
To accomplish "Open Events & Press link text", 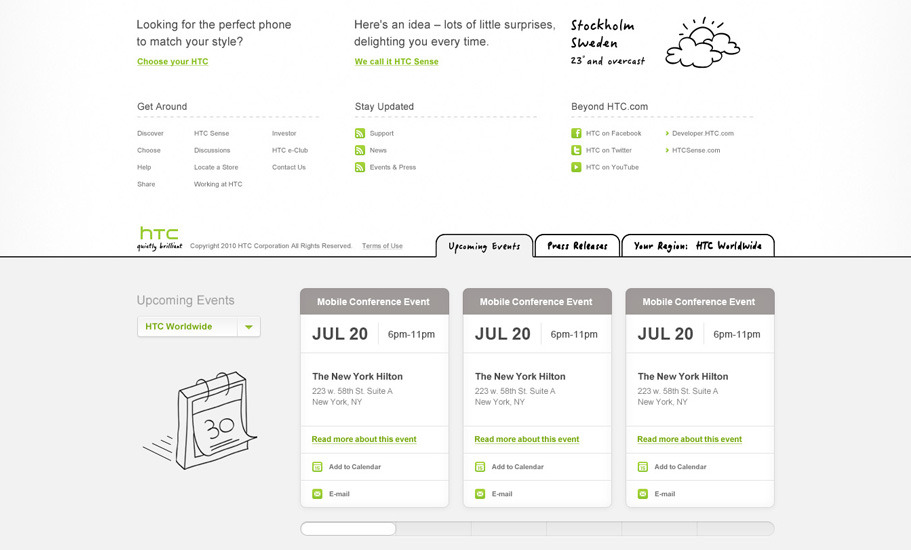I will [x=393, y=167].
